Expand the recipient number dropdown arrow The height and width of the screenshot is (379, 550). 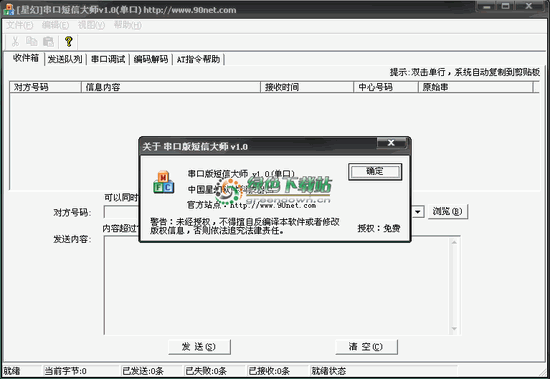(418, 212)
